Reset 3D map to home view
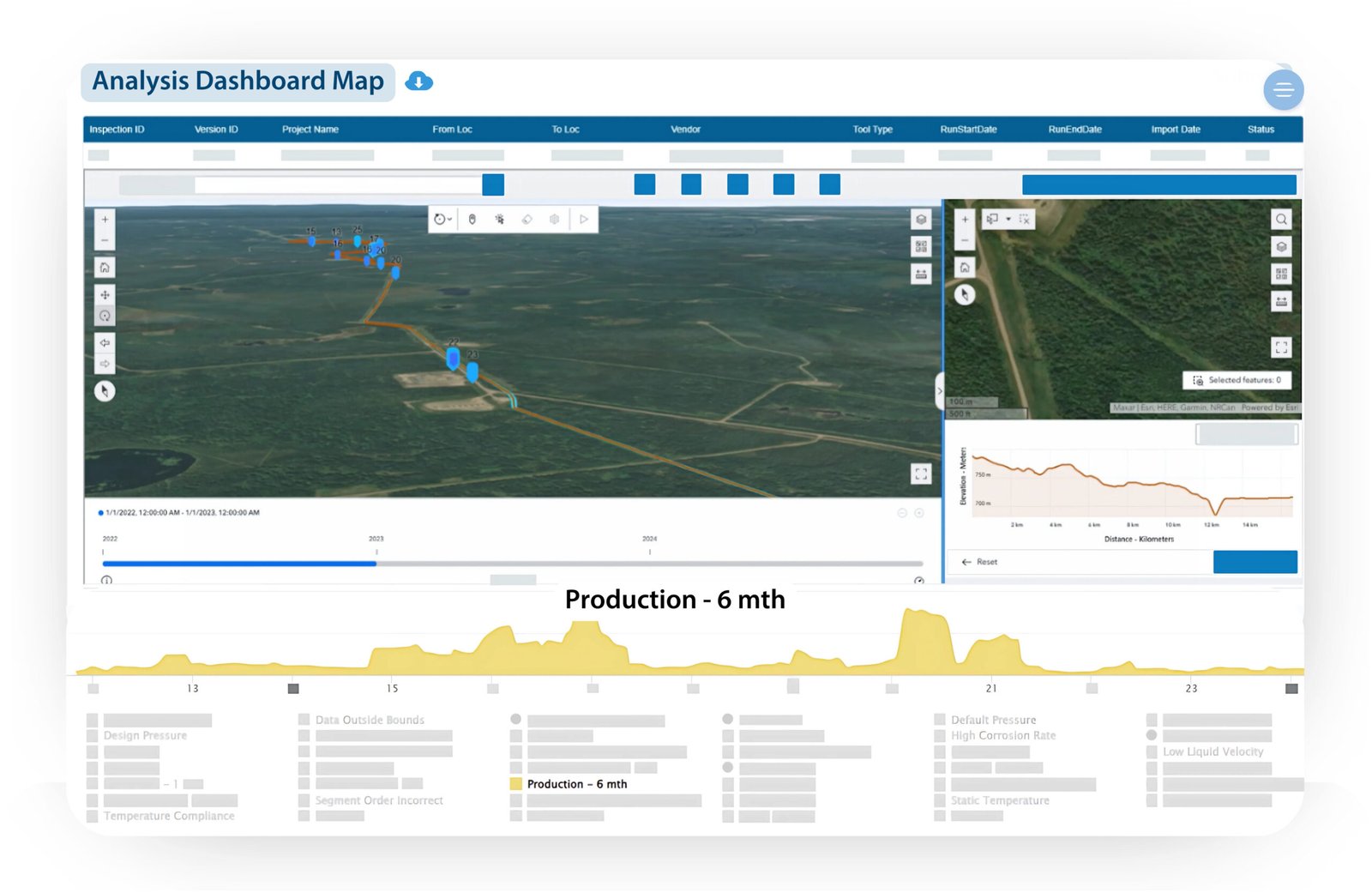 coord(105,268)
